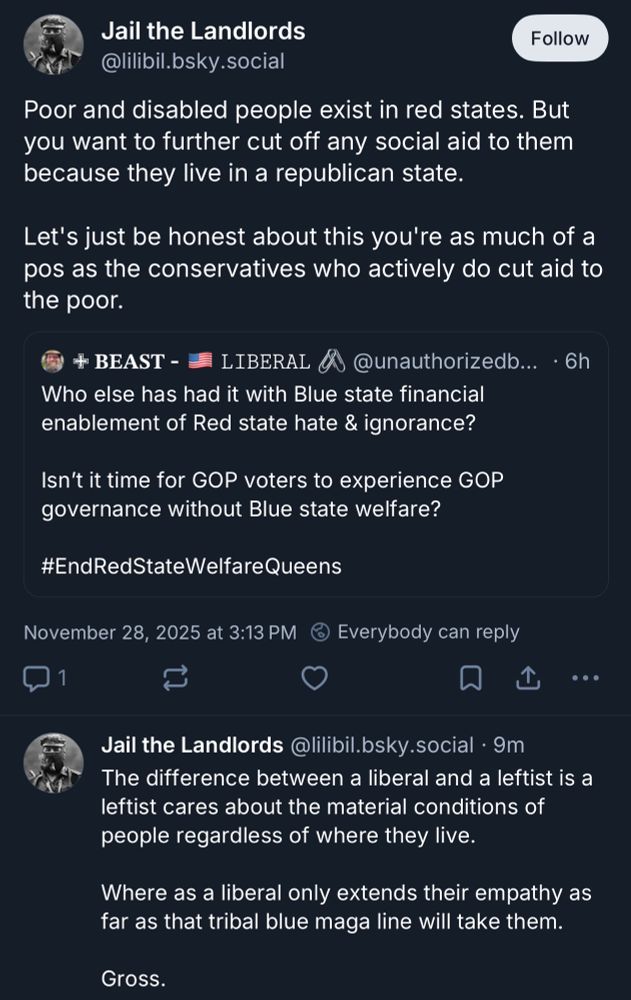Click the reply's 9m timestamp
This screenshot has width=631, height=1000.
pyautogui.click(x=509, y=745)
